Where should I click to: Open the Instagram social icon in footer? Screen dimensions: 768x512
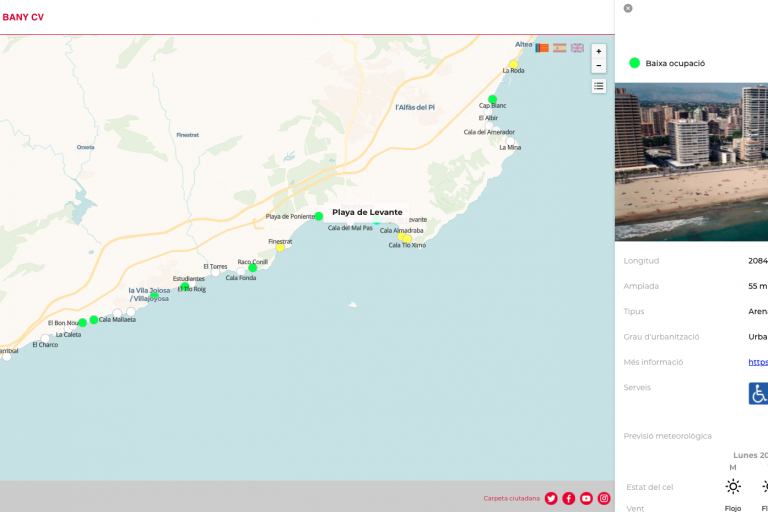tap(604, 498)
